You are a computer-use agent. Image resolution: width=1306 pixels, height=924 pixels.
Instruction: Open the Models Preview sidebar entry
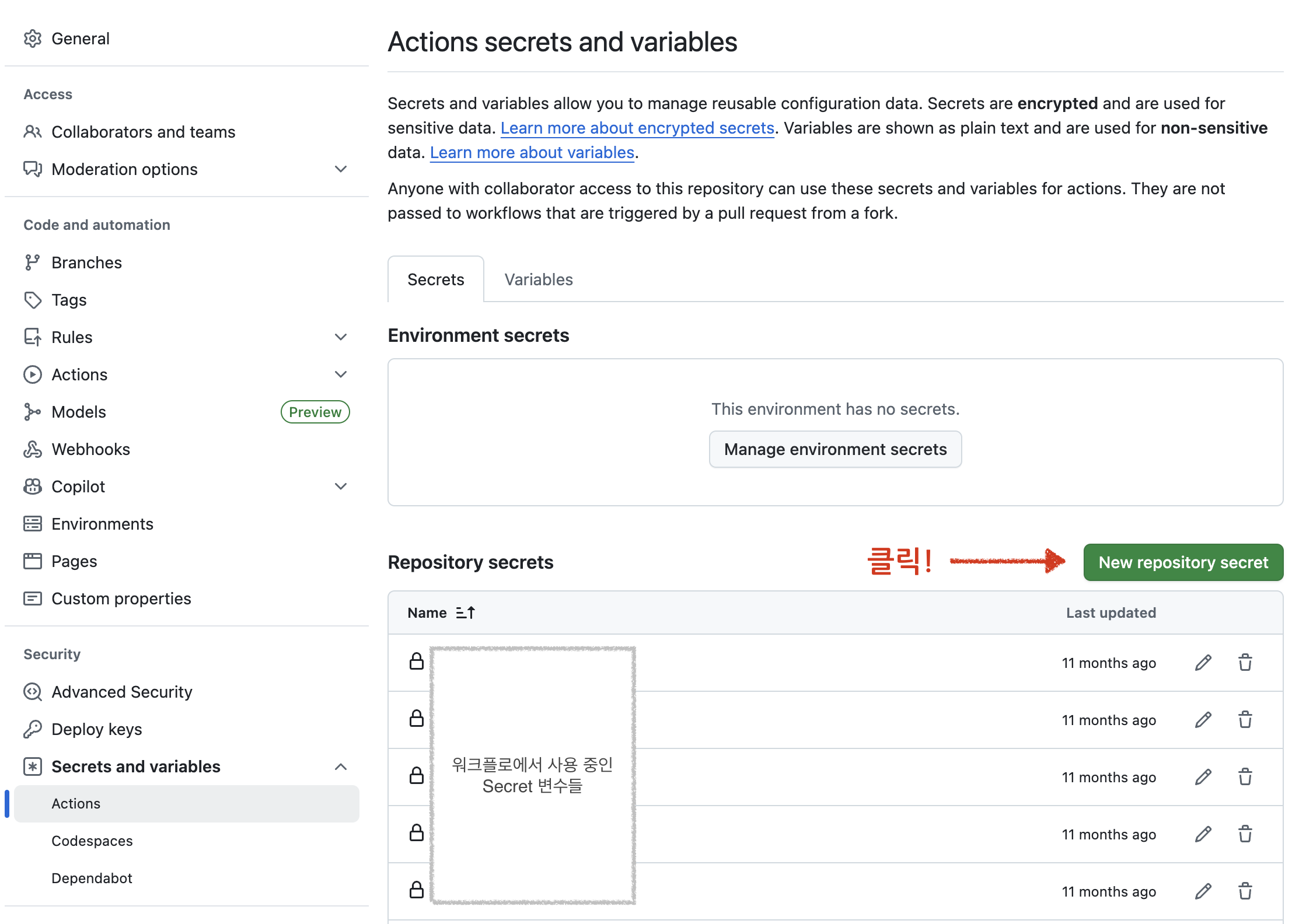[x=79, y=412]
